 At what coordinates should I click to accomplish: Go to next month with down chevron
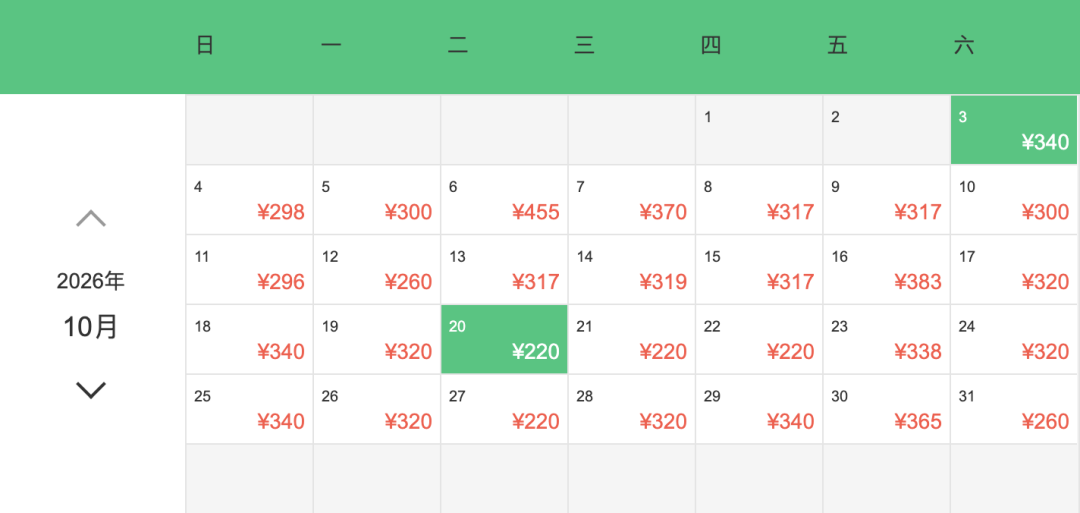click(x=91, y=390)
